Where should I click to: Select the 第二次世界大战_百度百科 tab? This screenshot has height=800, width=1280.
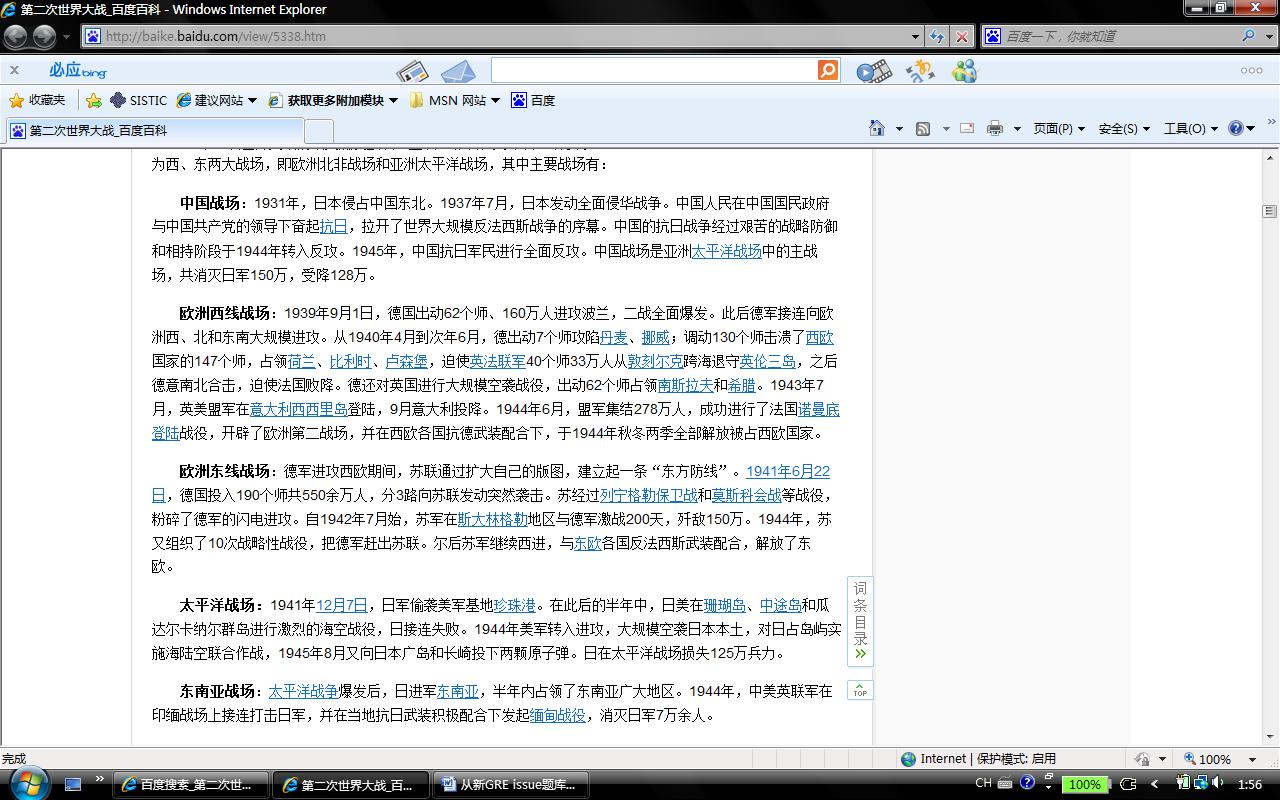[x=154, y=130]
